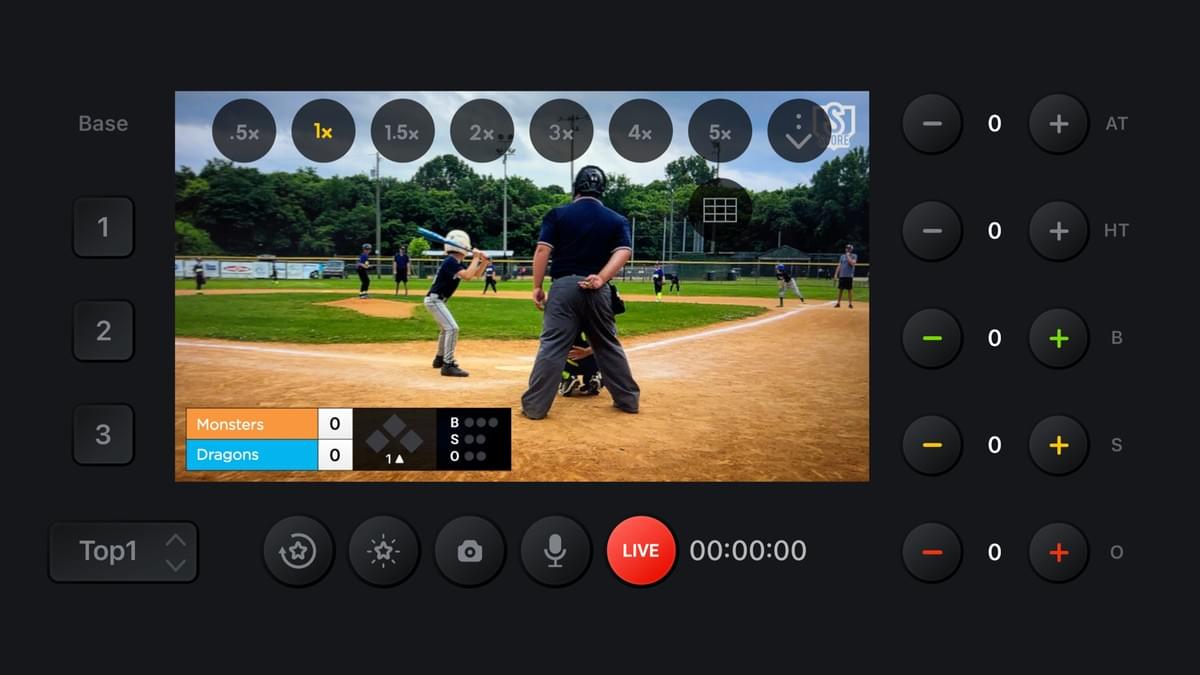
Task: Remove an out with the red minus
Action: point(932,552)
